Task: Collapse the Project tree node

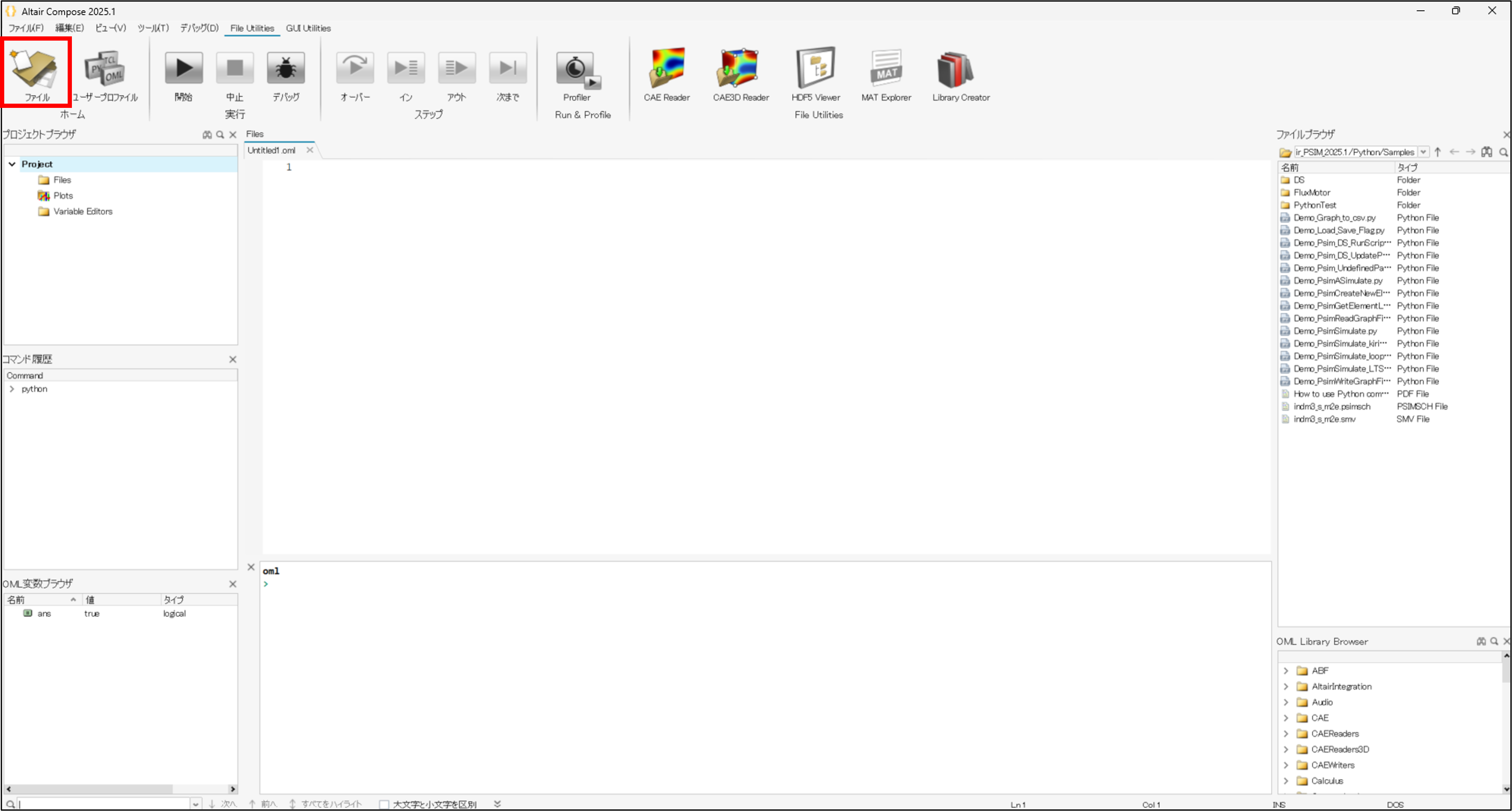Action: coord(12,164)
